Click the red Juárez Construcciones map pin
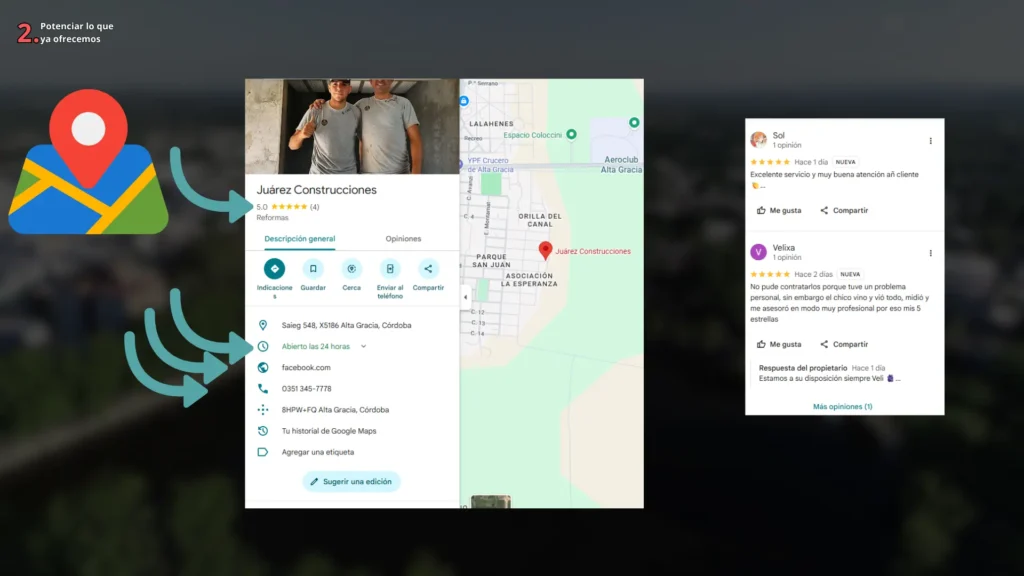 pos(545,249)
